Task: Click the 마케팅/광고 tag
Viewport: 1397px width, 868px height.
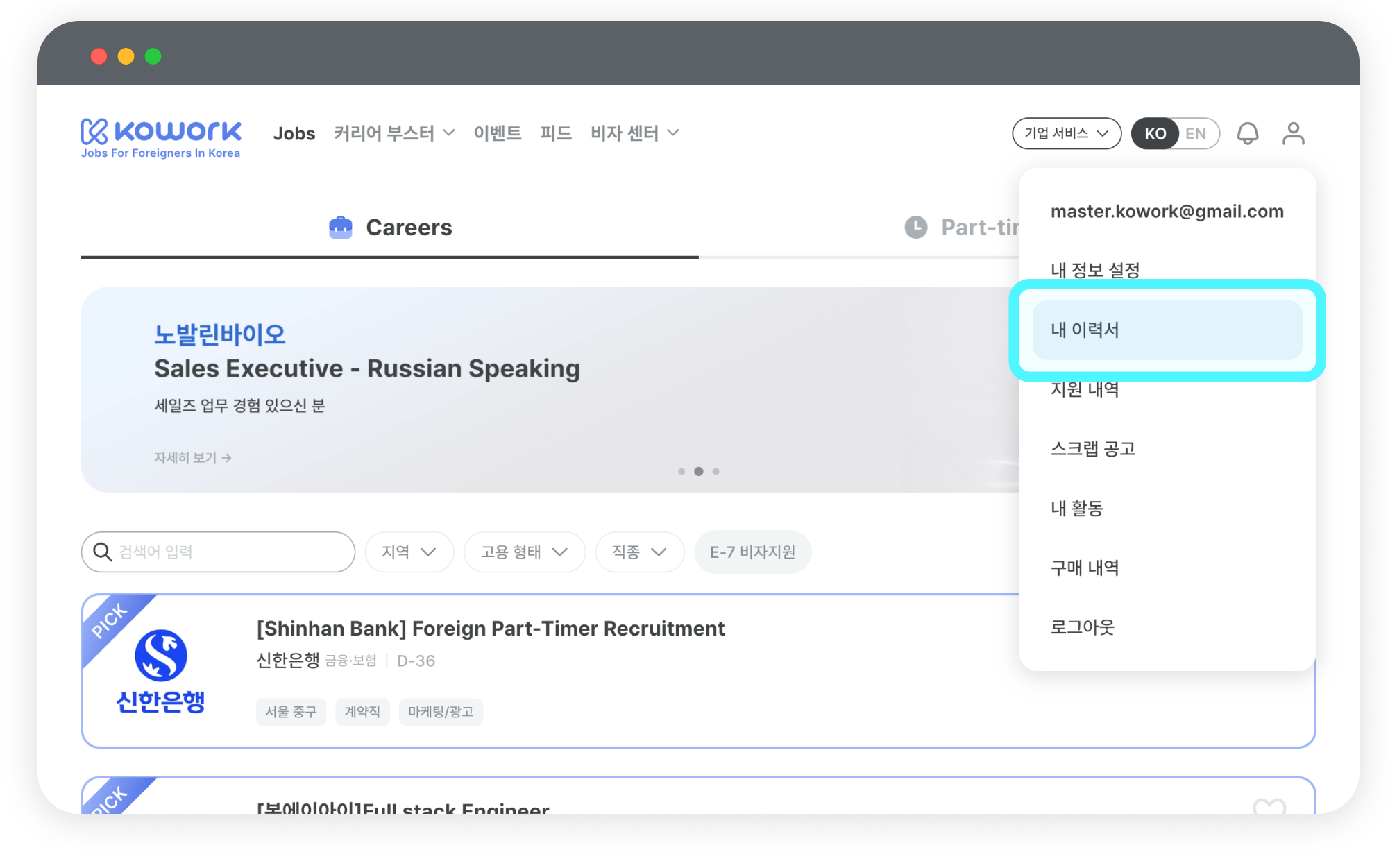Action: [x=441, y=712]
